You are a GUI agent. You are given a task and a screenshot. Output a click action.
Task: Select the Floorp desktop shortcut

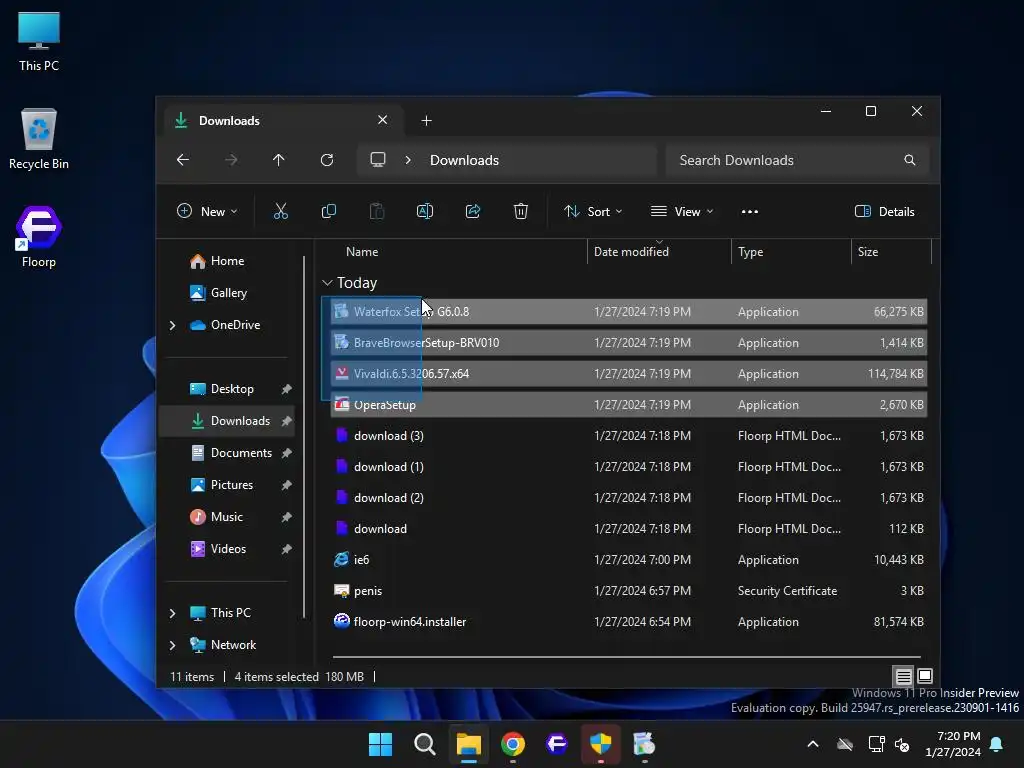[39, 237]
